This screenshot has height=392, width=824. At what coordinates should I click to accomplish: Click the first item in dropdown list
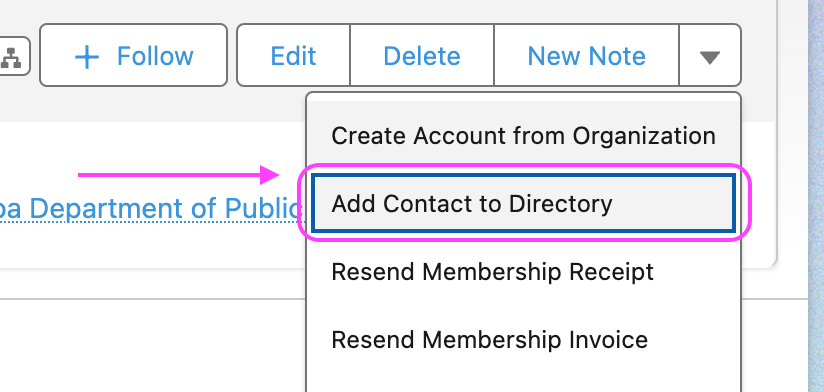pyautogui.click(x=523, y=136)
